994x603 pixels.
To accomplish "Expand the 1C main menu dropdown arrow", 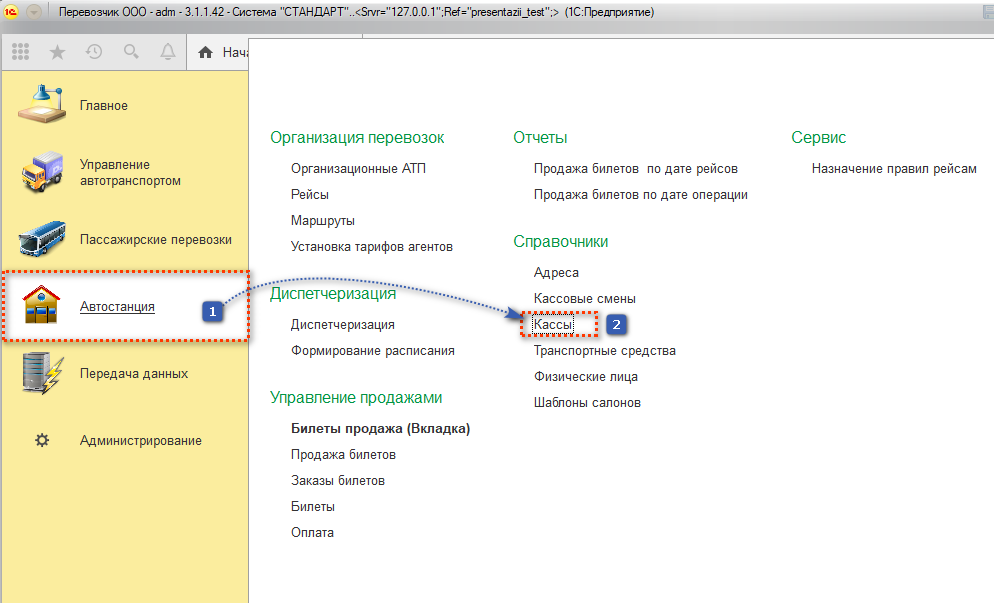I will point(34,12).
